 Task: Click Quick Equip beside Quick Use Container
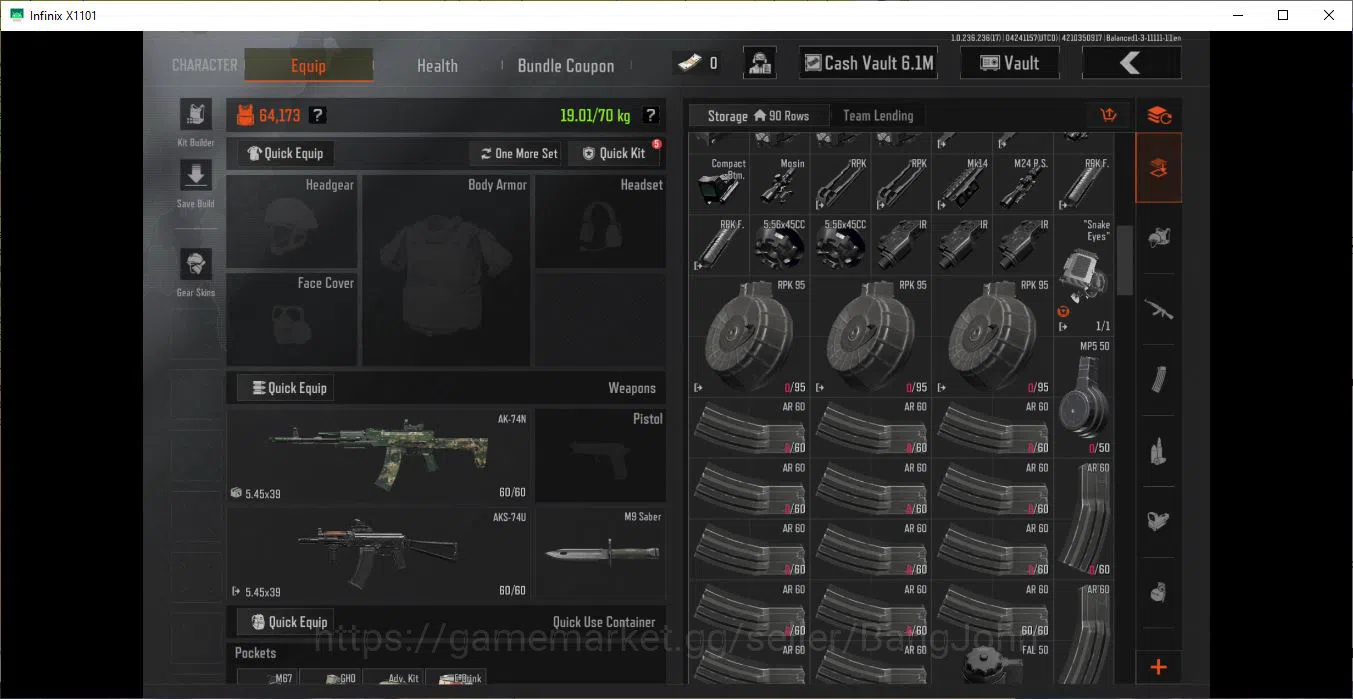(x=286, y=622)
